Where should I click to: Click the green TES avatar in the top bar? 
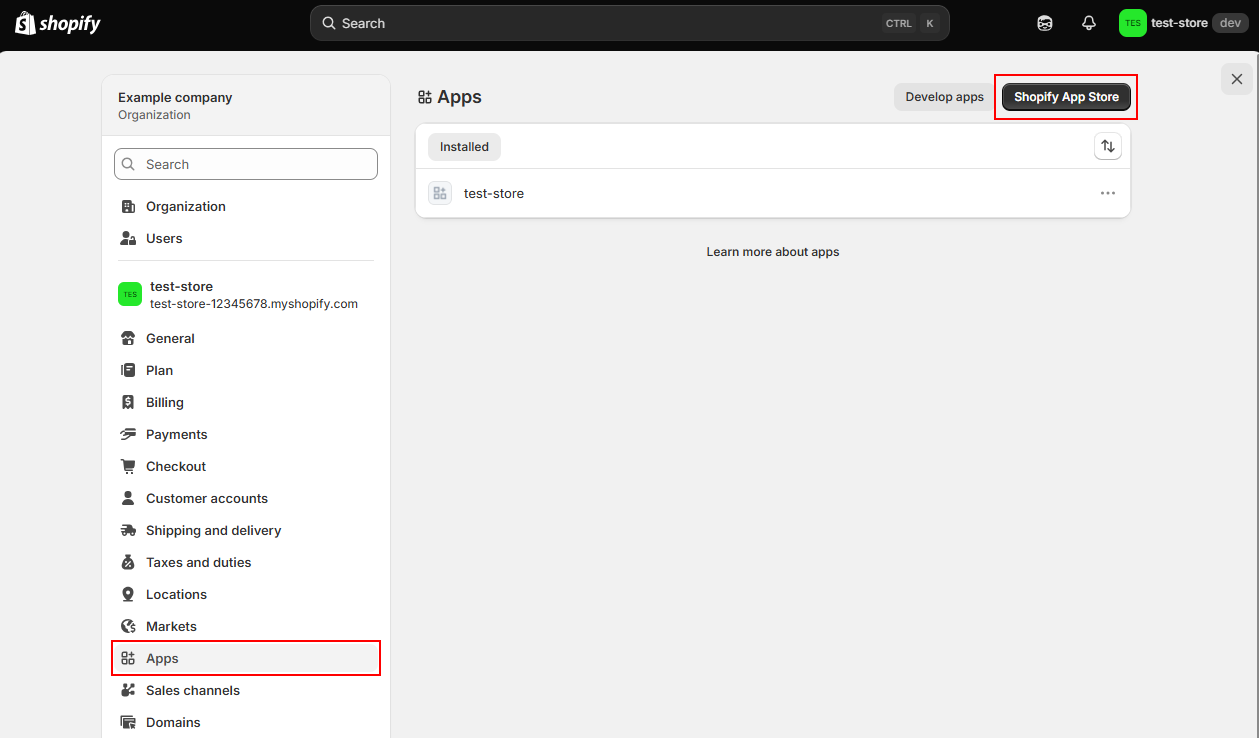pos(1132,23)
